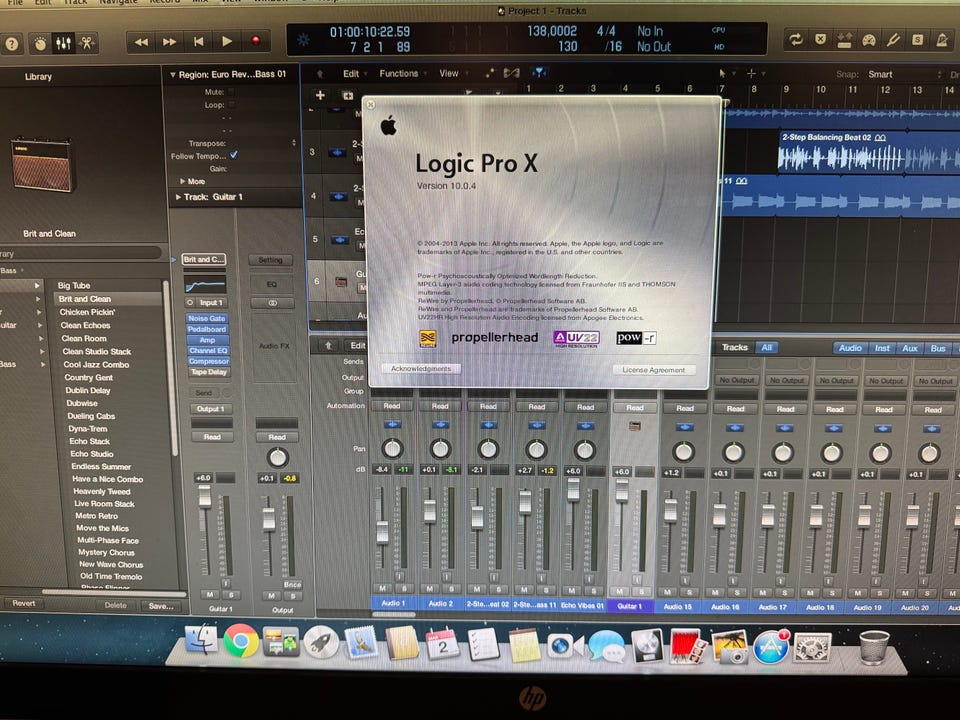
Task: Toggle the Smart Controls knob icon
Action: (x=40, y=43)
